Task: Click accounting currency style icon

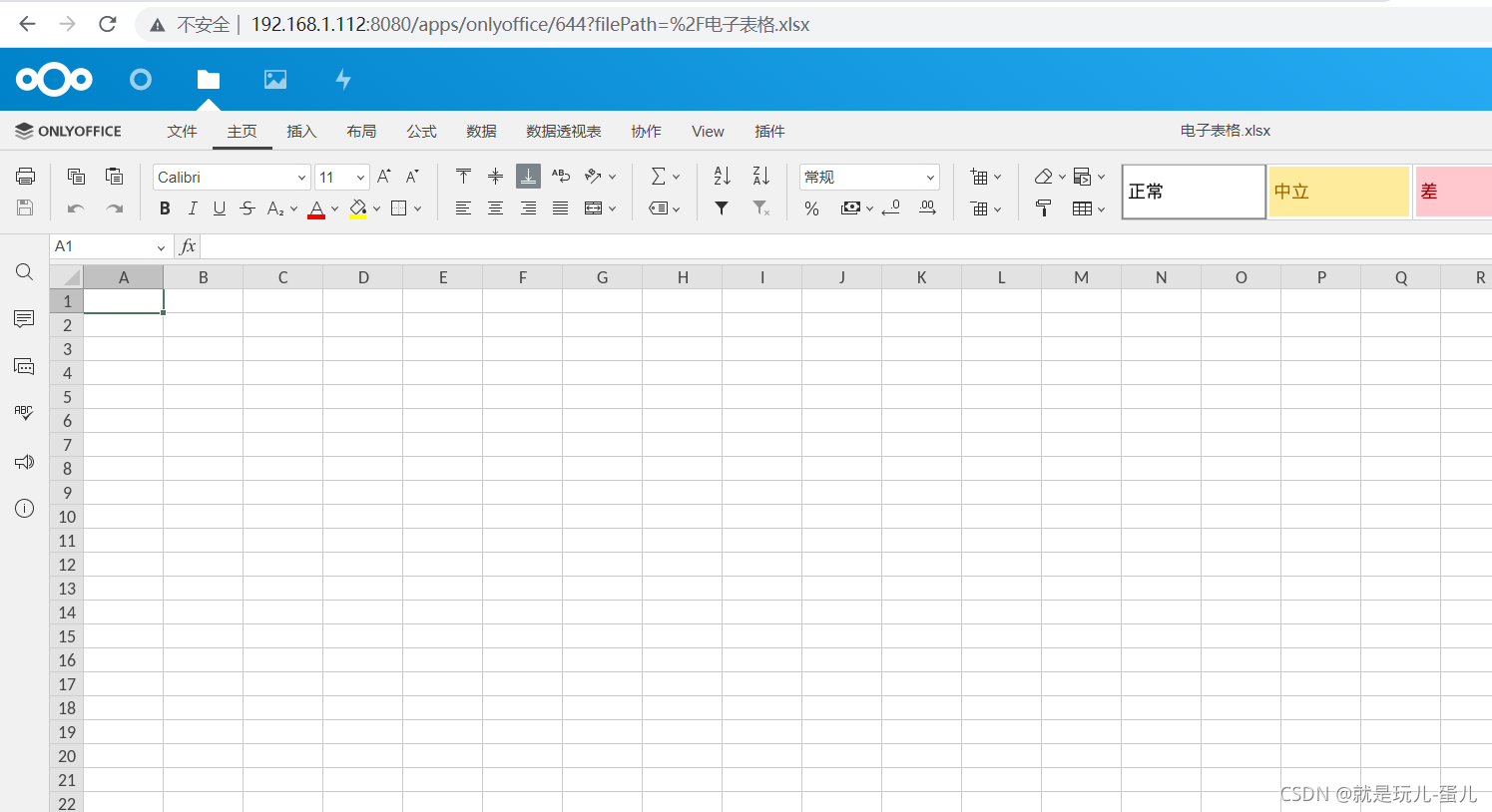Action: click(850, 208)
